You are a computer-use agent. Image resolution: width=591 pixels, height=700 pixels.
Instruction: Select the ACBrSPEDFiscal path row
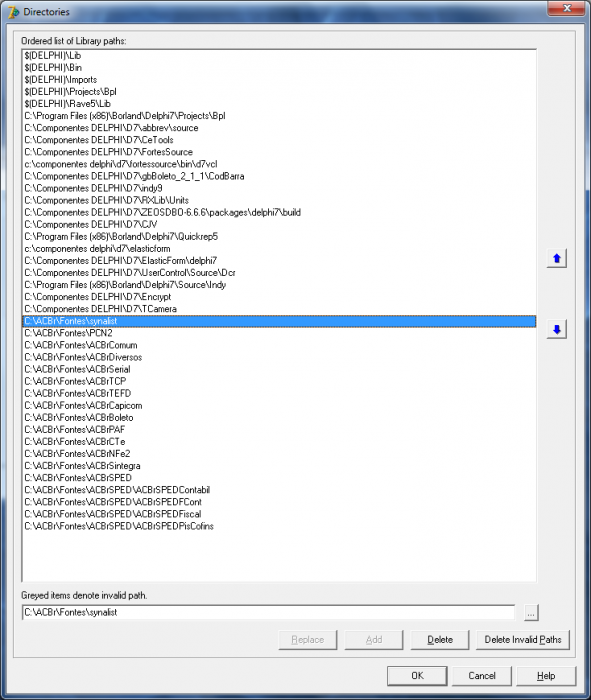(x=279, y=514)
